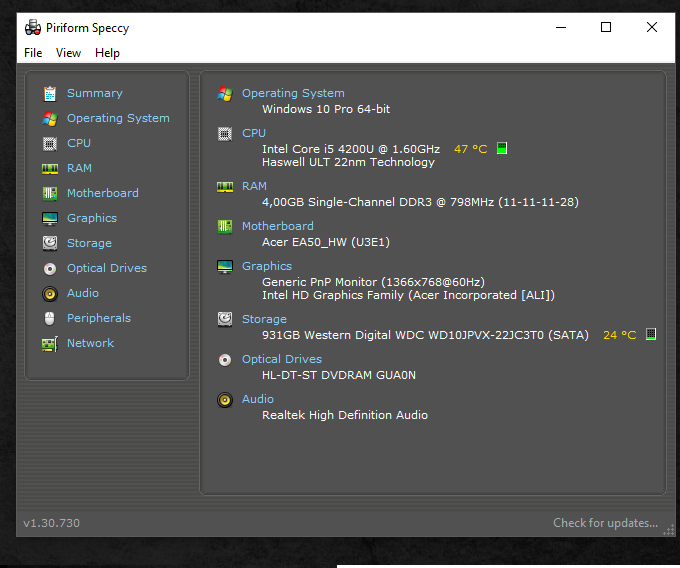The width and height of the screenshot is (680, 568).
Task: Click the CPU chip icon in sidebar
Action: [x=50, y=143]
